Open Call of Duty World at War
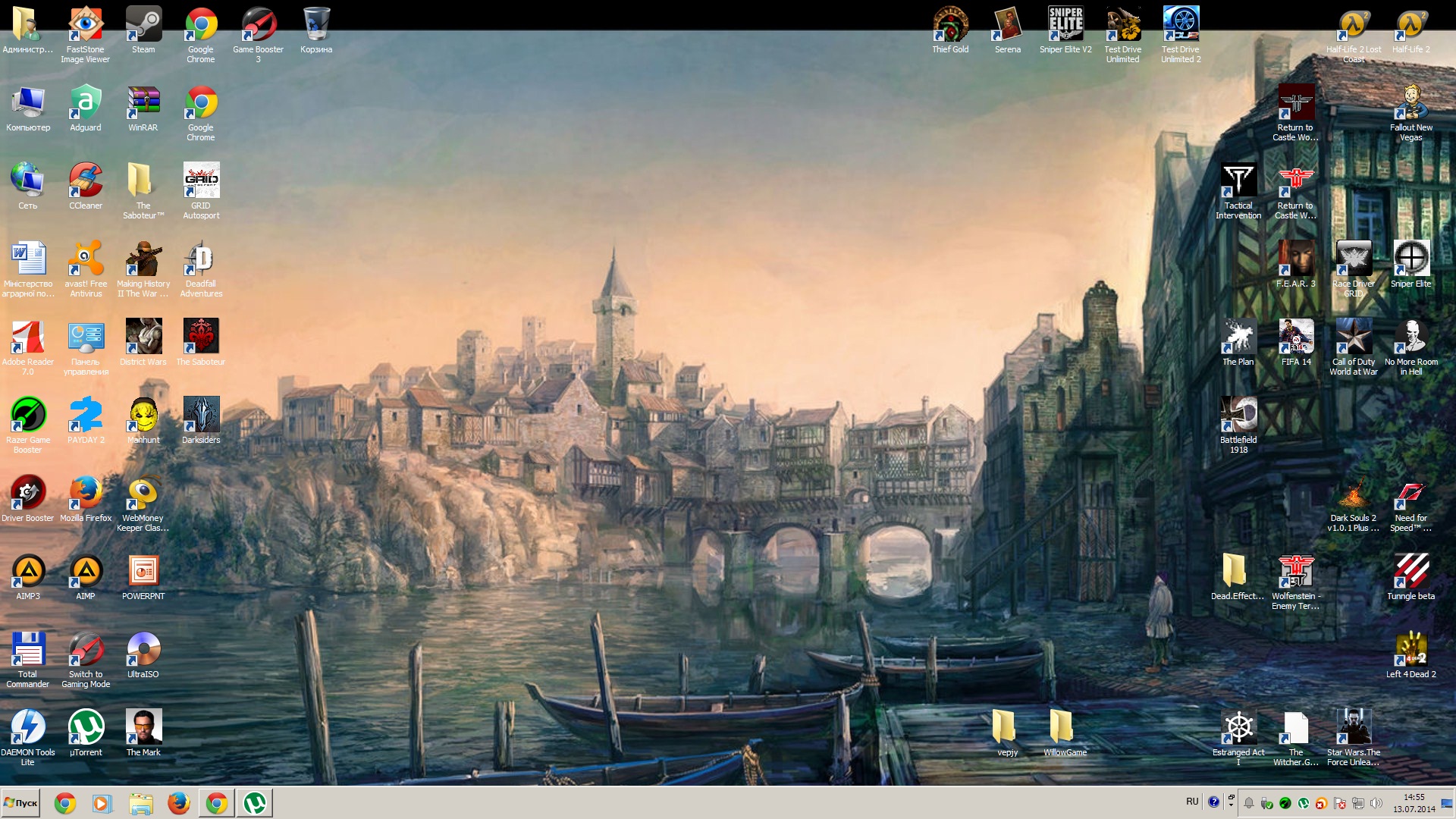Image resolution: width=1456 pixels, height=819 pixels. [1354, 347]
